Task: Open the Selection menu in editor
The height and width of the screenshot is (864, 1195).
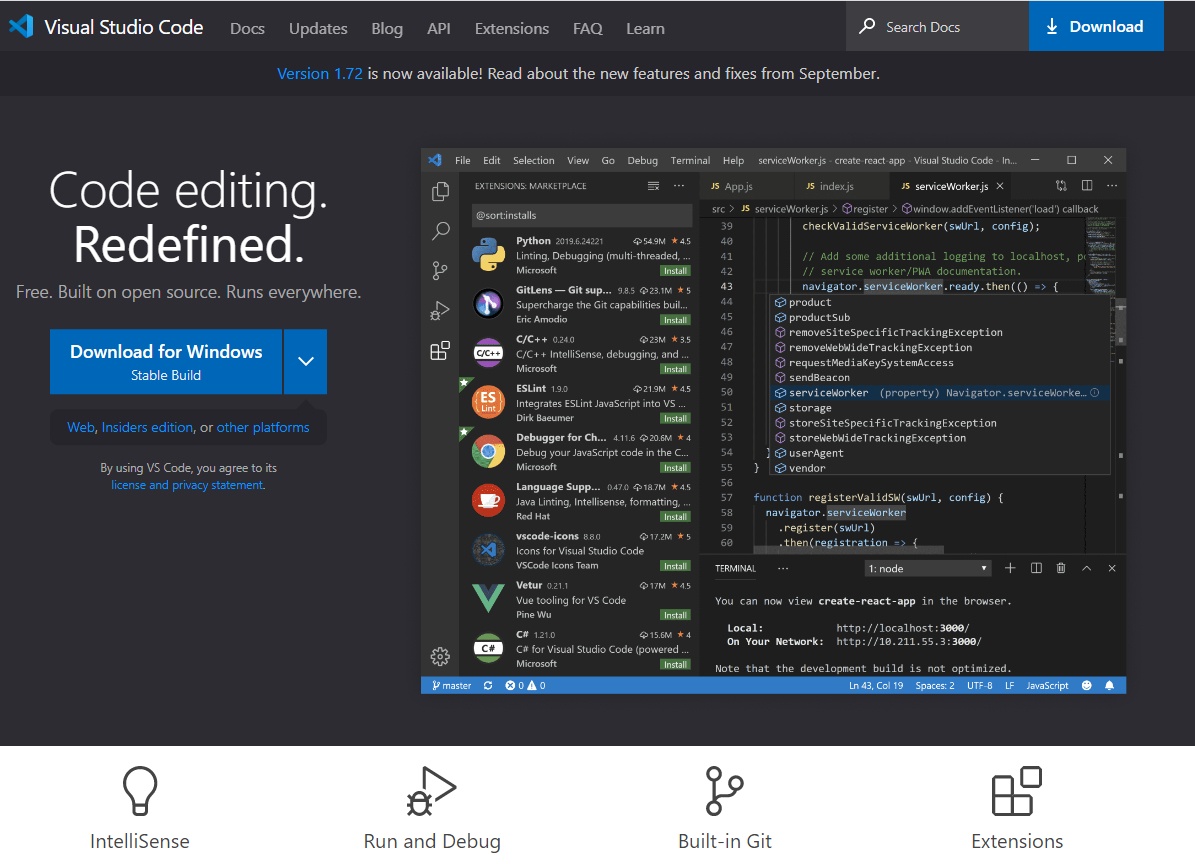Action: (533, 160)
